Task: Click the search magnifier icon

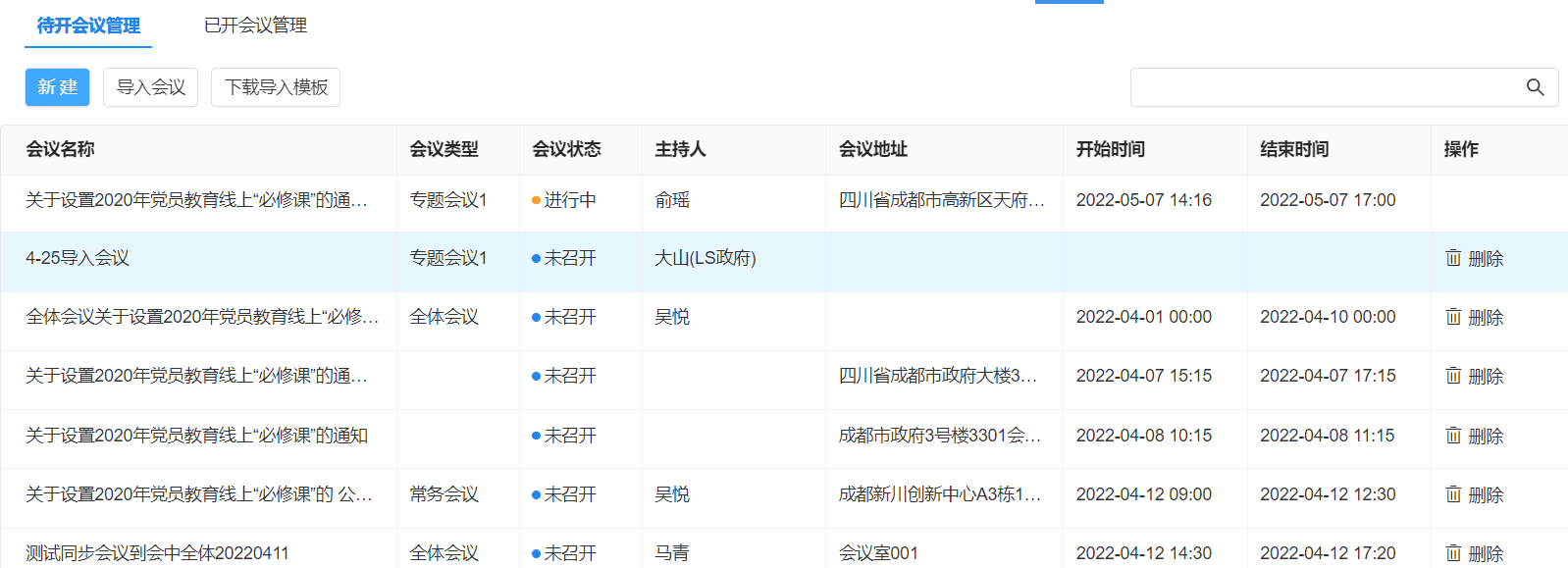Action: point(1536,87)
